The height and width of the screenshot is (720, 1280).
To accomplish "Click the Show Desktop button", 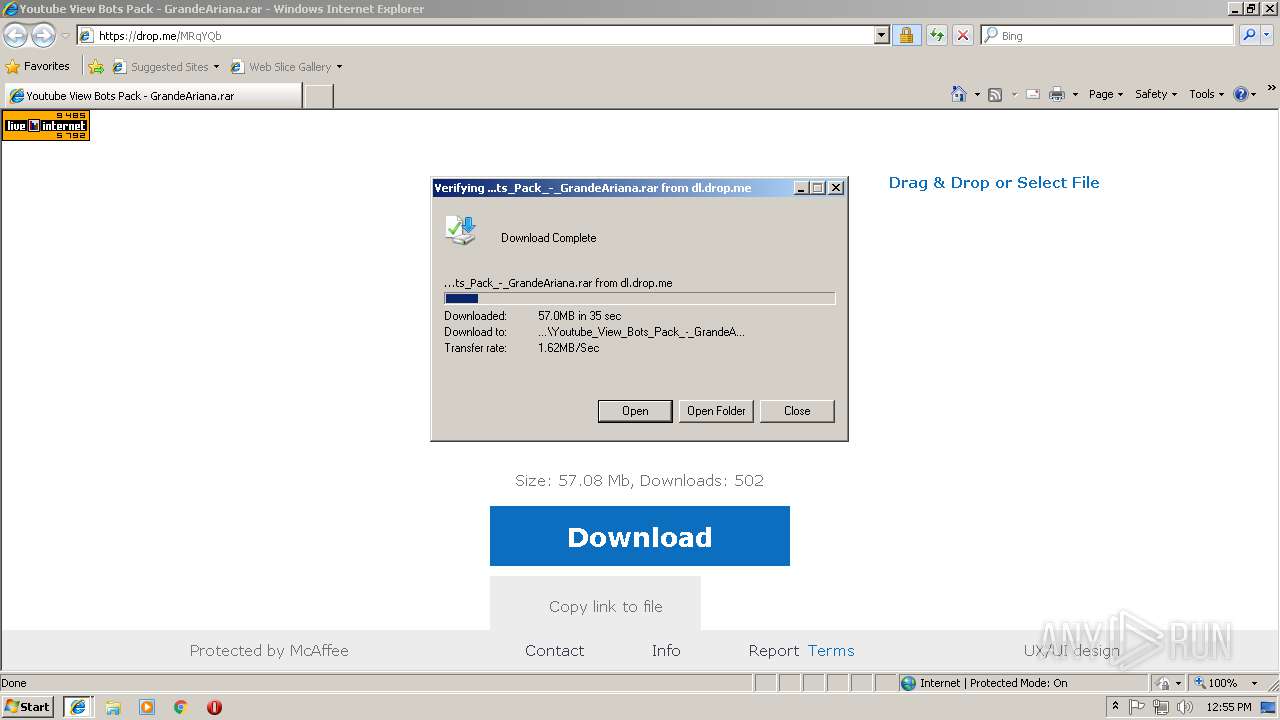I will pos(1269,707).
